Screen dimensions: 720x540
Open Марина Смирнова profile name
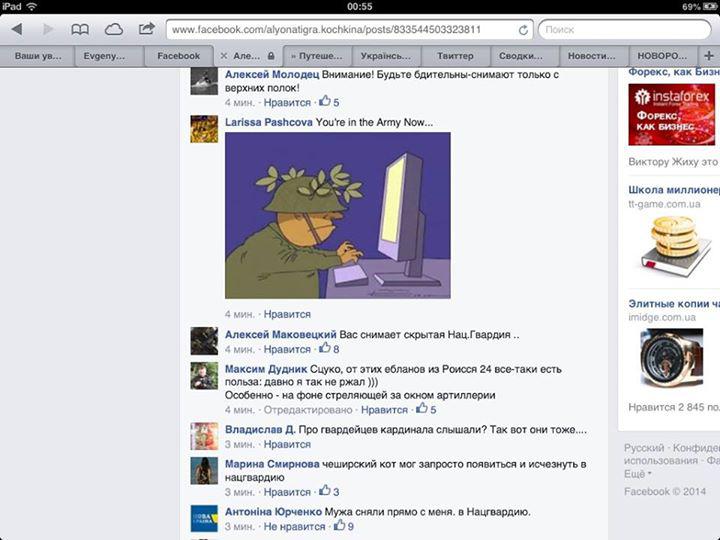272,464
